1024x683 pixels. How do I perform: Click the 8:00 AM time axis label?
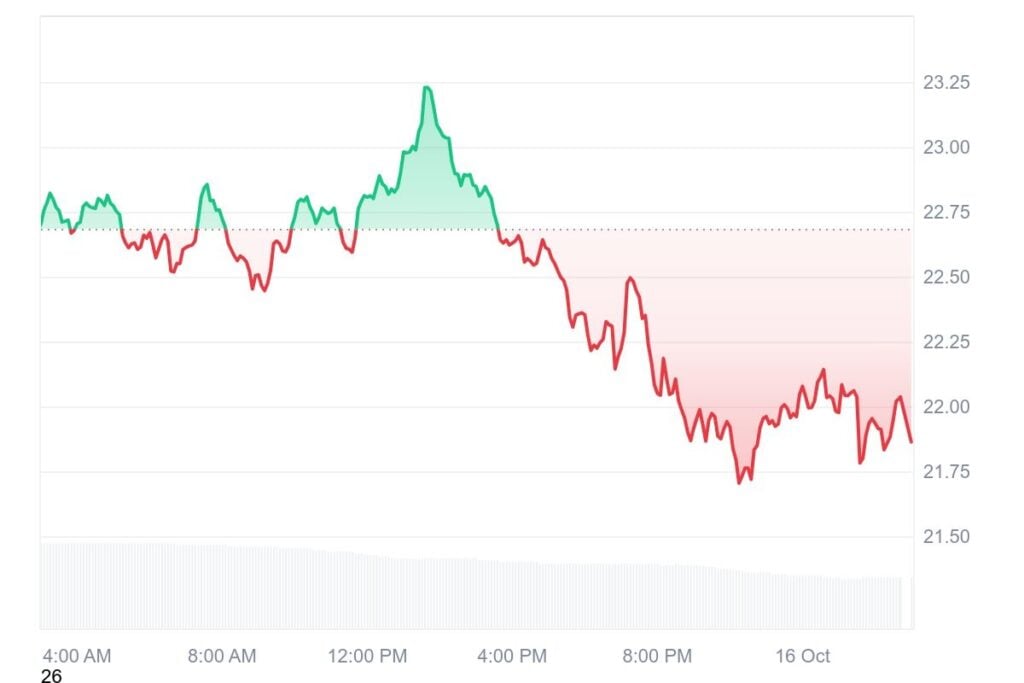(222, 656)
